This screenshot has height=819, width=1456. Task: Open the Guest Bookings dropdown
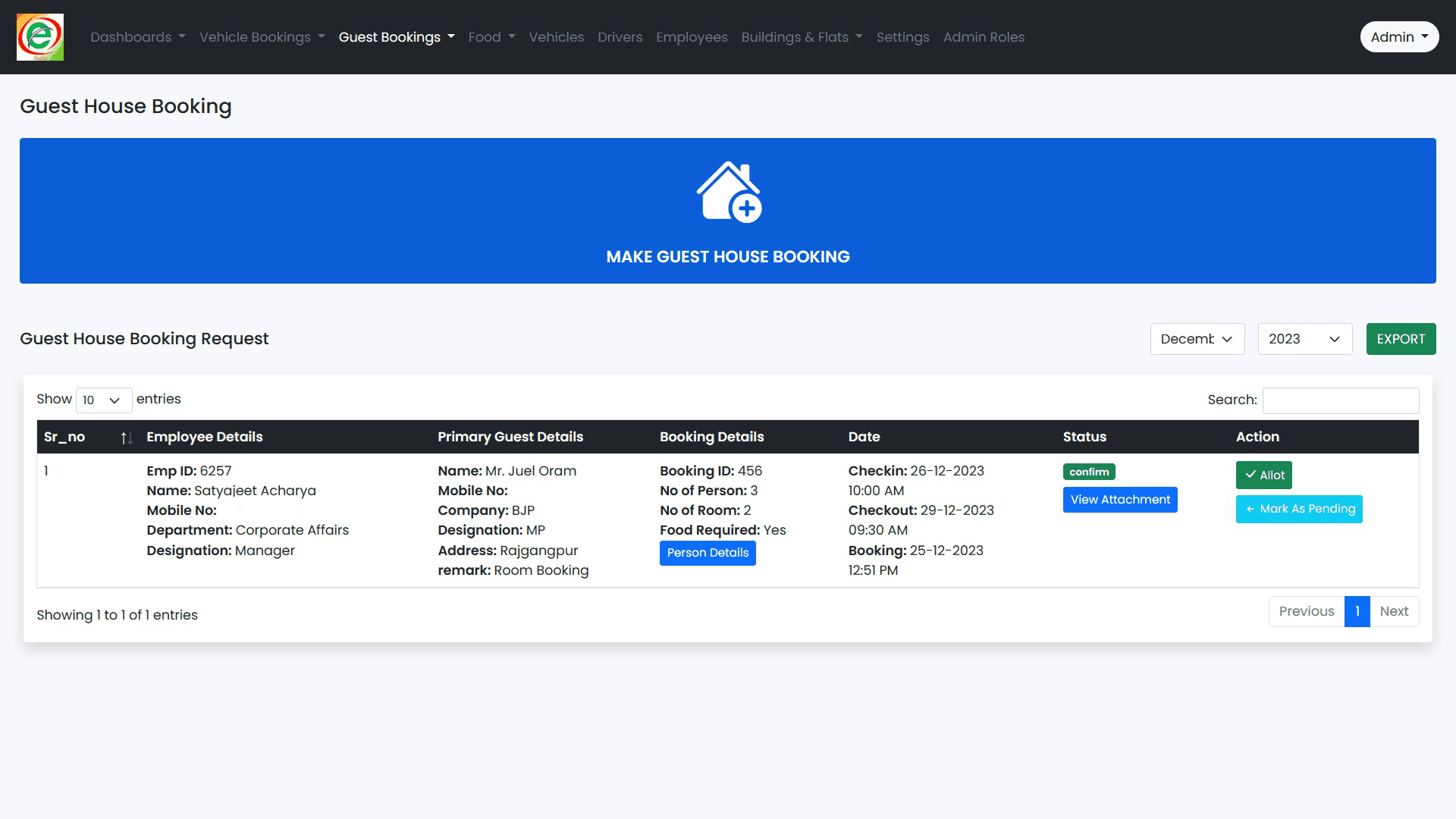(396, 37)
